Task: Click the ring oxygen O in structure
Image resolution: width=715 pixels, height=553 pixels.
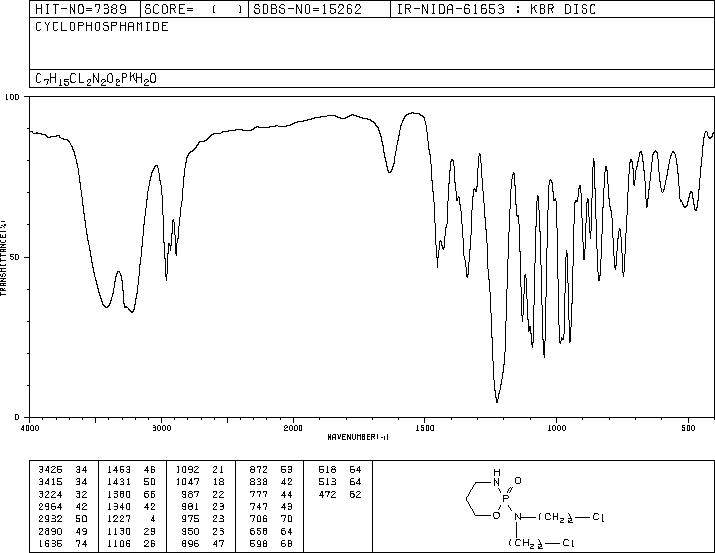Action: [497, 516]
